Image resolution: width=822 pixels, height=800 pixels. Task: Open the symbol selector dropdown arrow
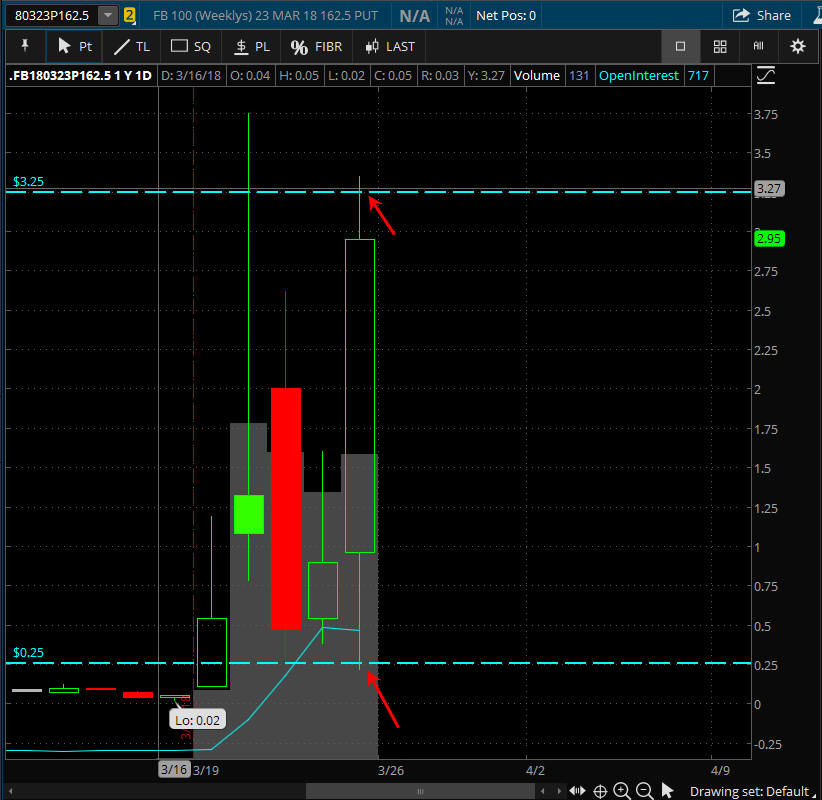[x=107, y=16]
